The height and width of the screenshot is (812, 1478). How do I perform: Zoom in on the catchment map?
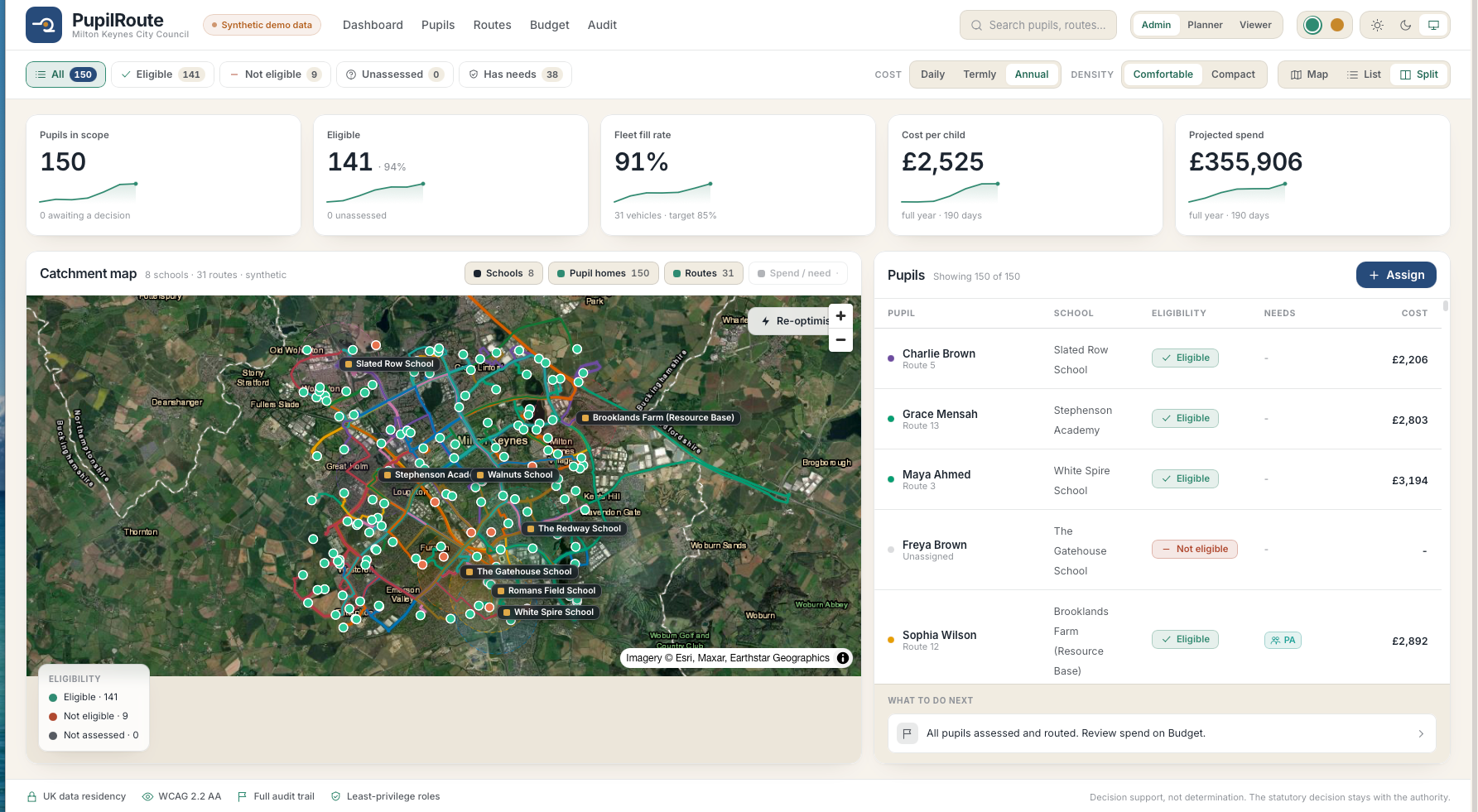pos(840,316)
